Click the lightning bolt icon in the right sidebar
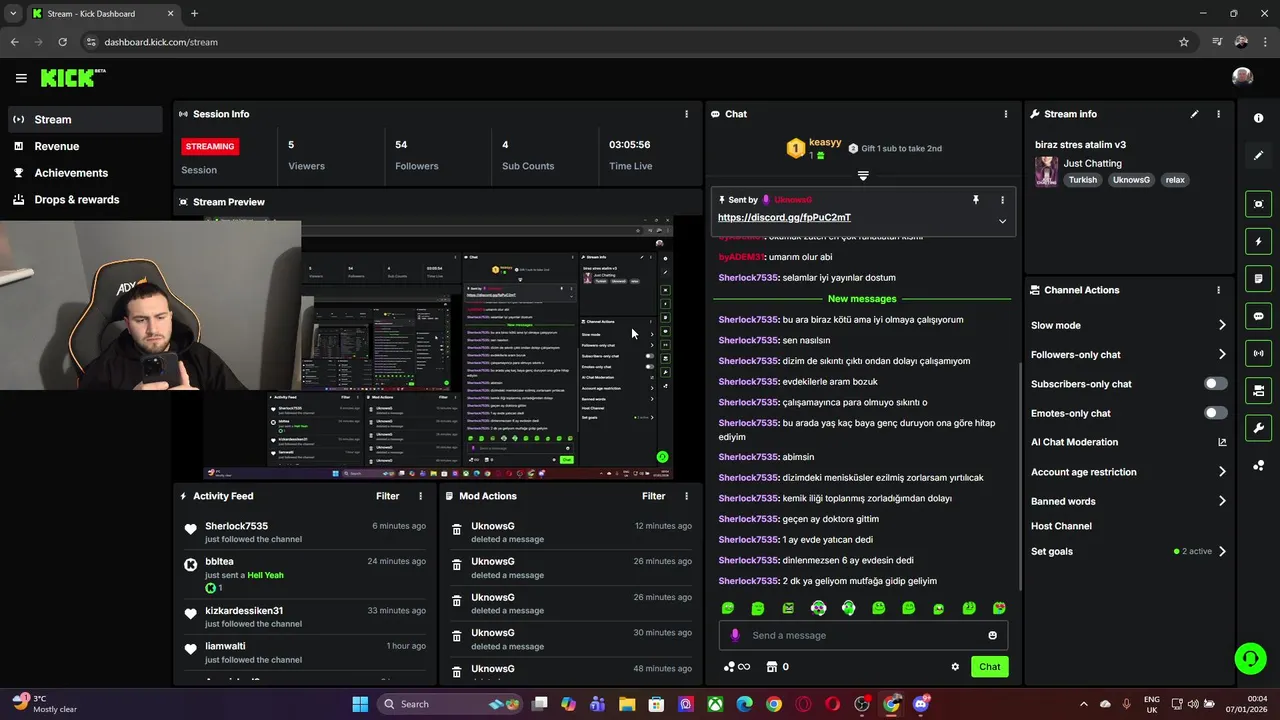The width and height of the screenshot is (1280, 720). tap(1258, 241)
